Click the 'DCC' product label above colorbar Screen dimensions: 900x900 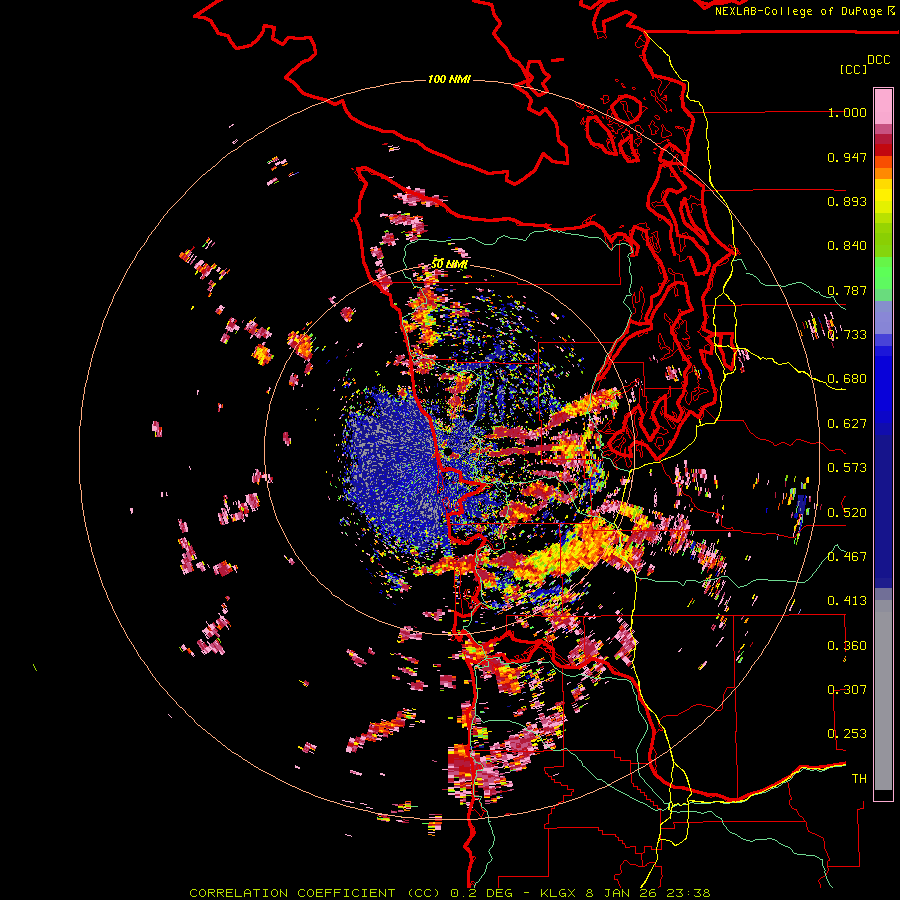[878, 59]
